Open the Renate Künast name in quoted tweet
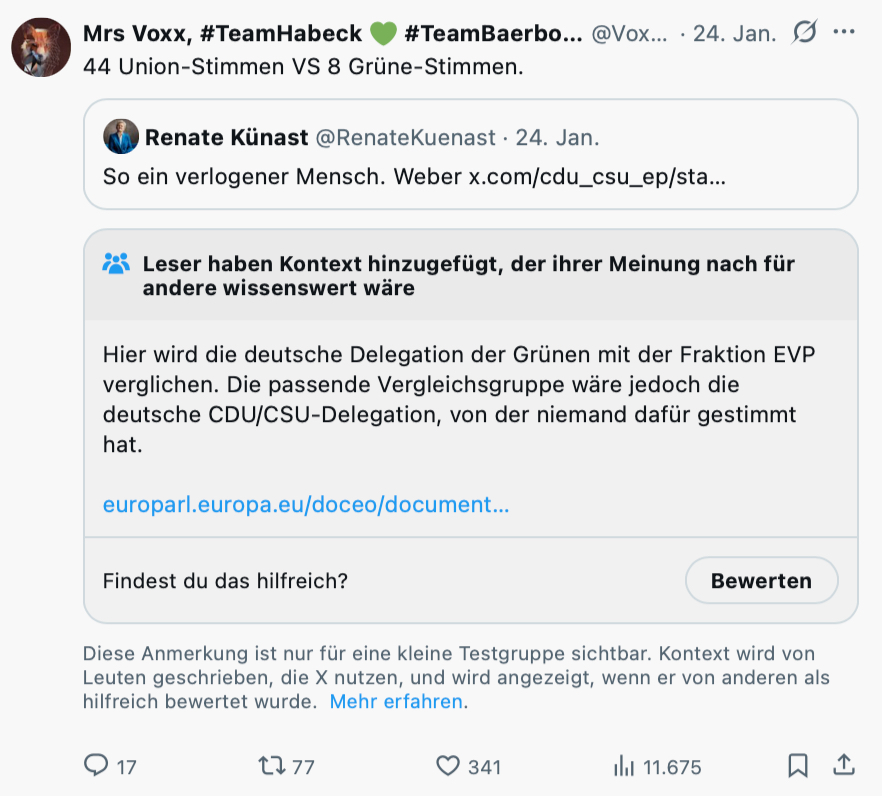882x796 pixels. tap(226, 137)
